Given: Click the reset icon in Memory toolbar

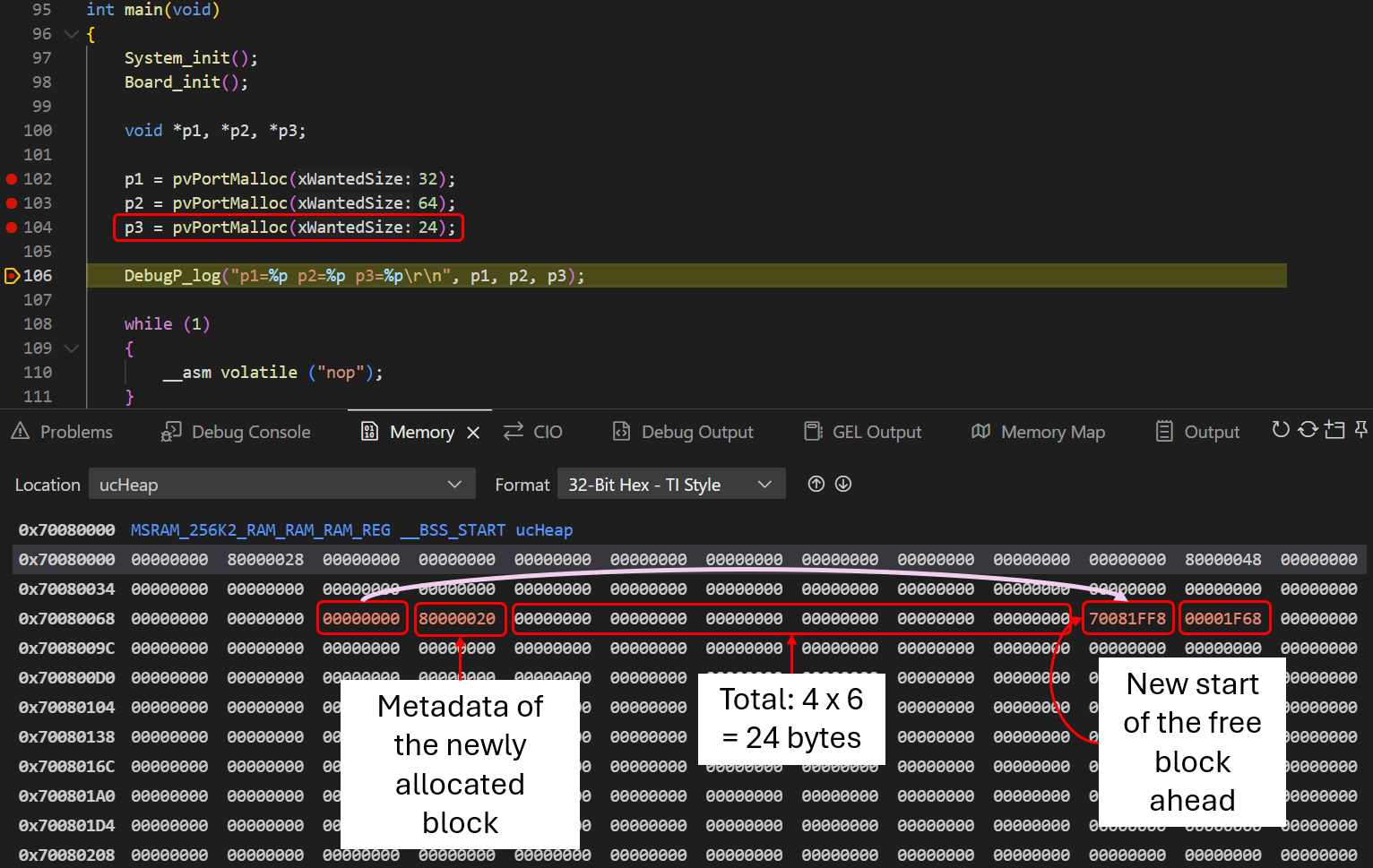Looking at the screenshot, I should coord(1280,430).
